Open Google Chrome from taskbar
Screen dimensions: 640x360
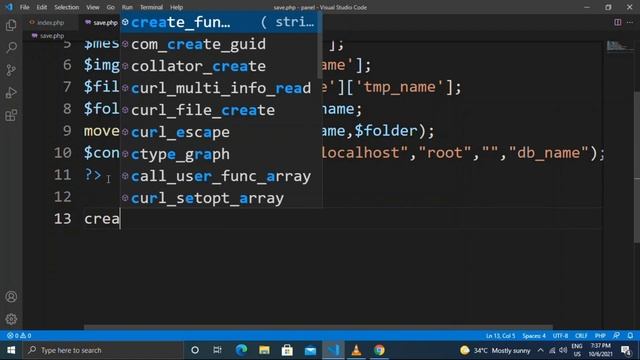[379, 350]
